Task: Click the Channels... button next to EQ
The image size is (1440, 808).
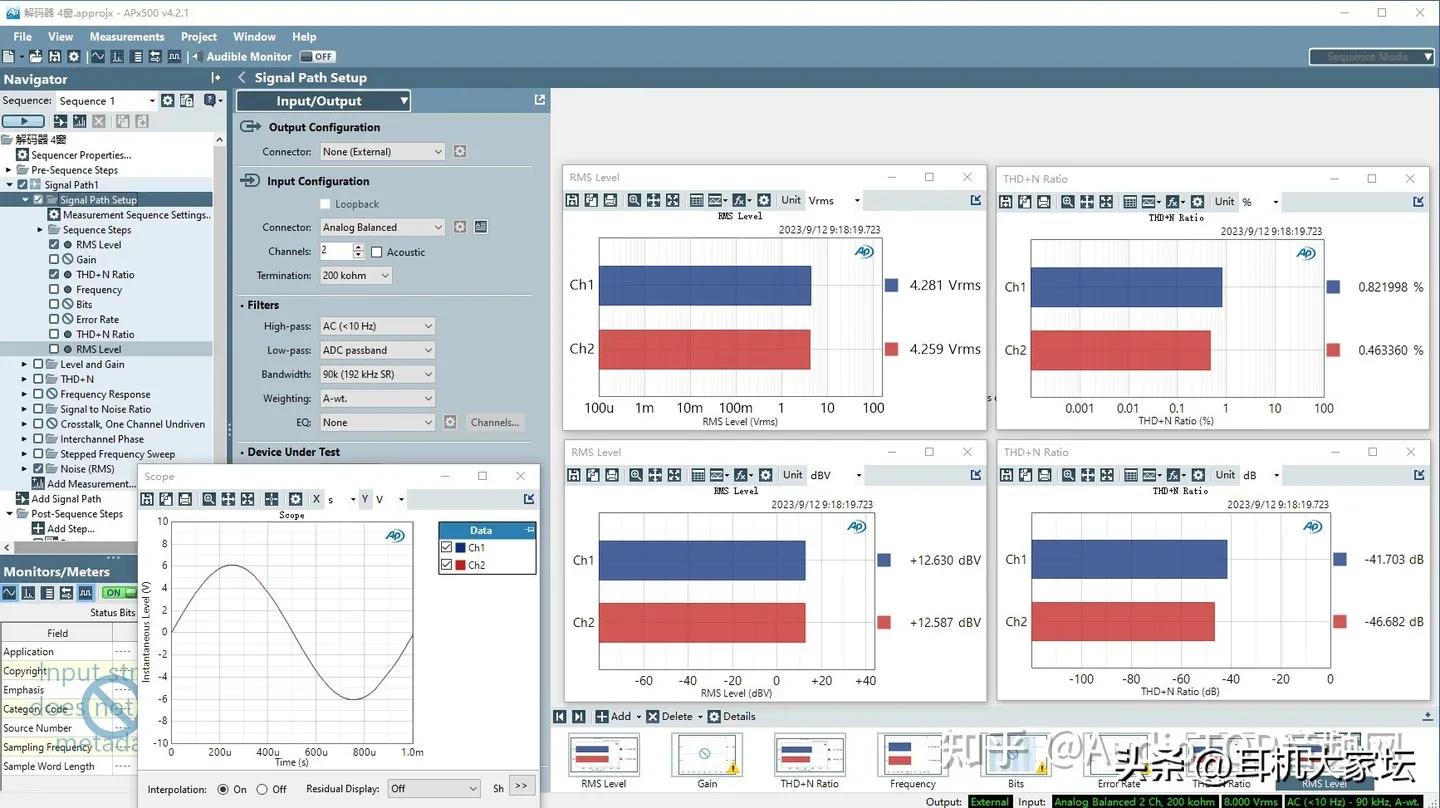Action: point(495,423)
